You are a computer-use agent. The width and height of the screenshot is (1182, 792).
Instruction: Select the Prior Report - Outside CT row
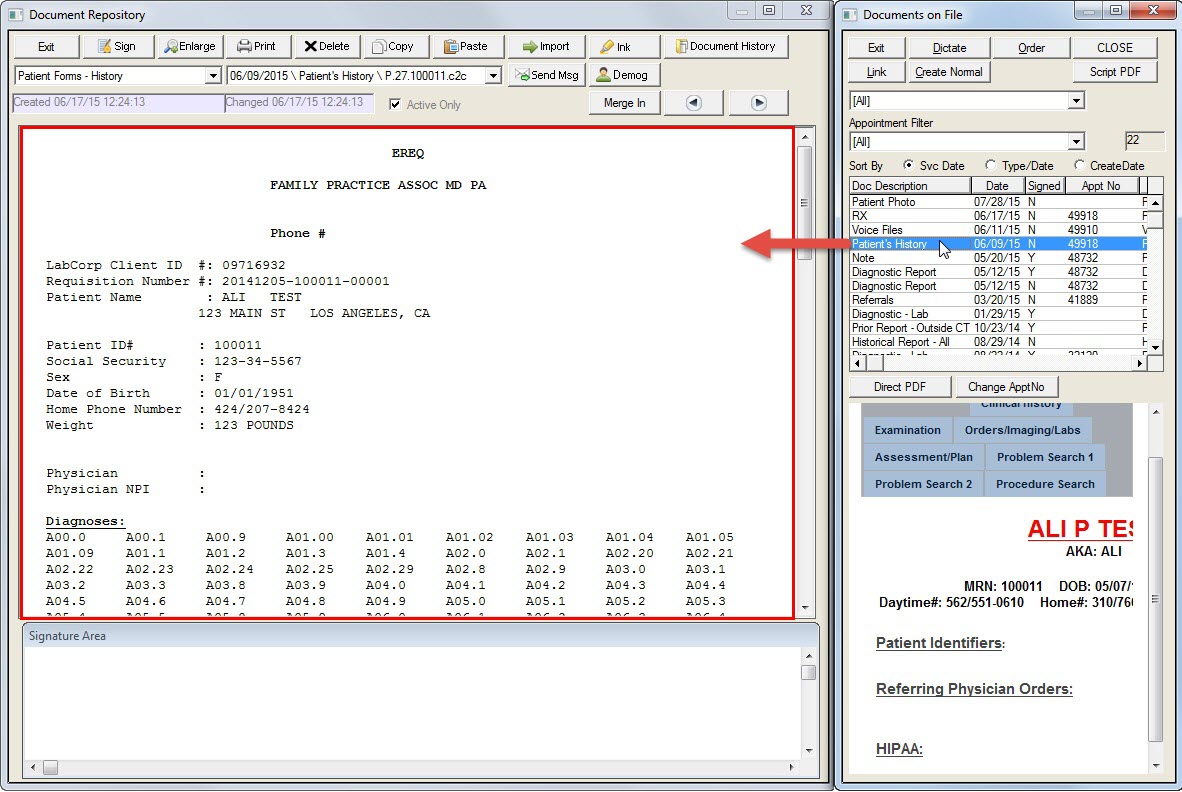click(999, 329)
